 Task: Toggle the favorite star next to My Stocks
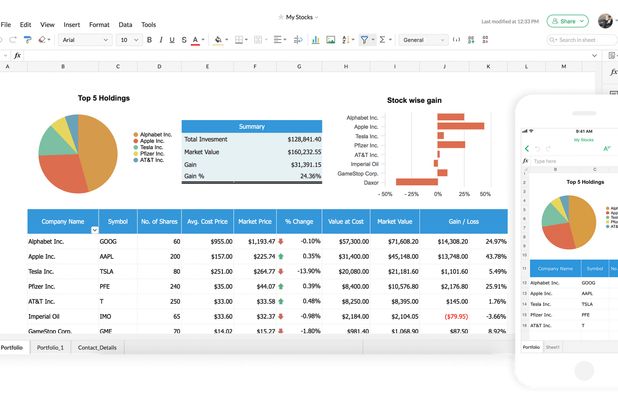click(x=281, y=17)
